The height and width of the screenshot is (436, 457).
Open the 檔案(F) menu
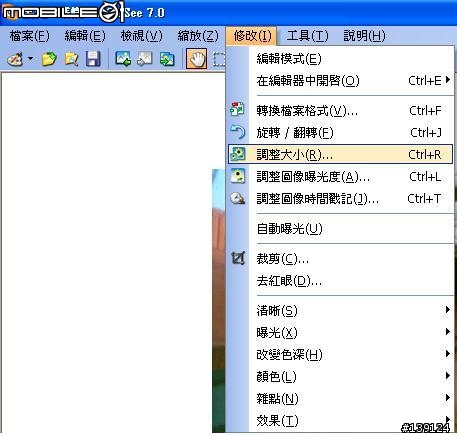coord(29,36)
